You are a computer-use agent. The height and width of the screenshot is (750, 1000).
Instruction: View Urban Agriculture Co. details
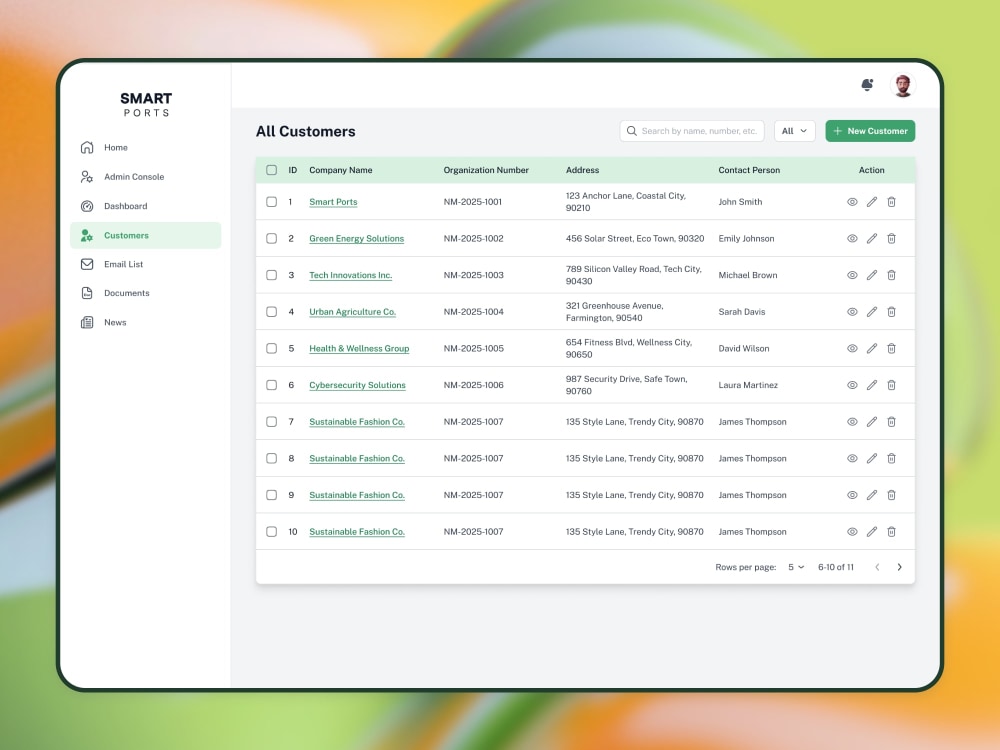tap(852, 312)
